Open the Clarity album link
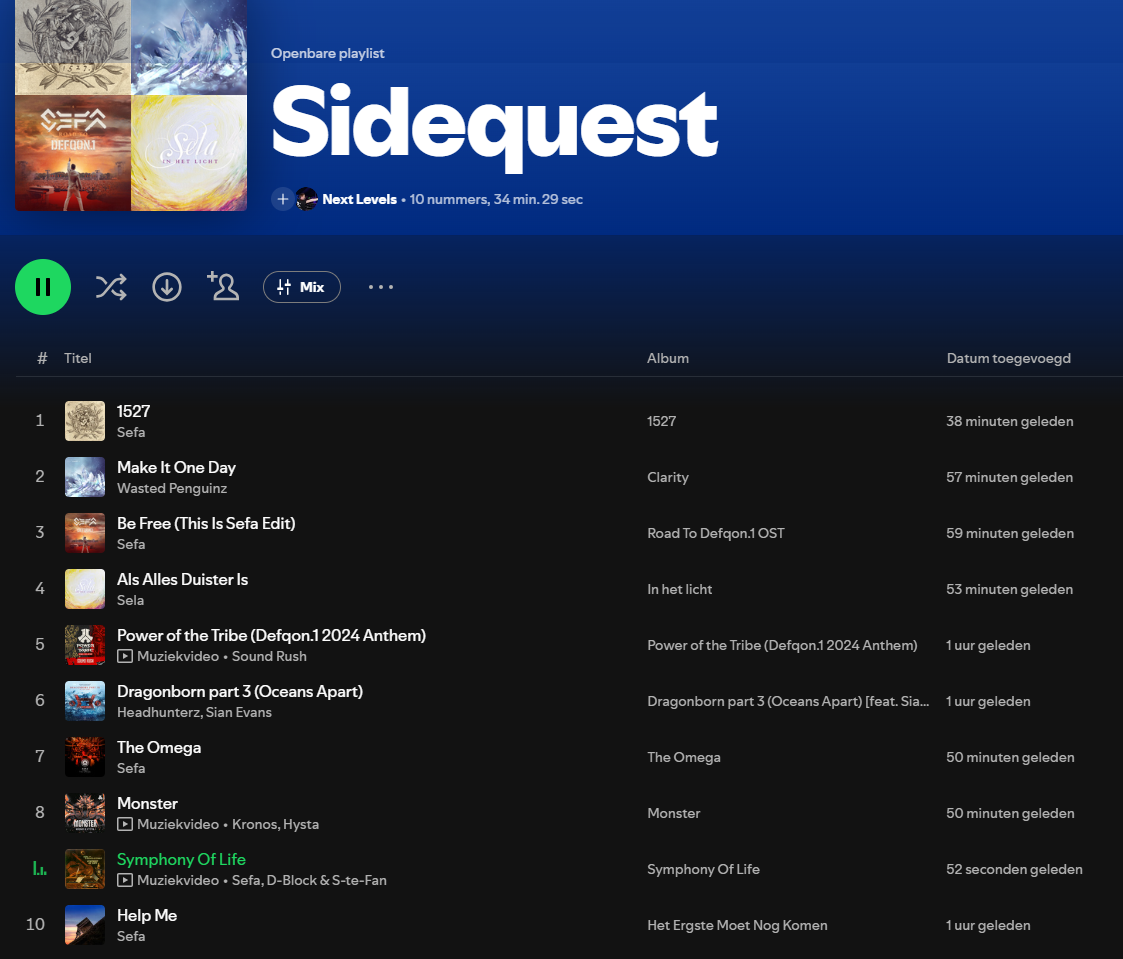 point(667,478)
